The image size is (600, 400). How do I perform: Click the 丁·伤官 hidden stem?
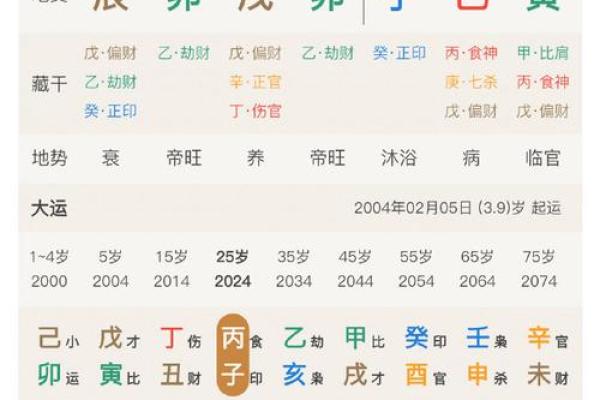(x=256, y=111)
